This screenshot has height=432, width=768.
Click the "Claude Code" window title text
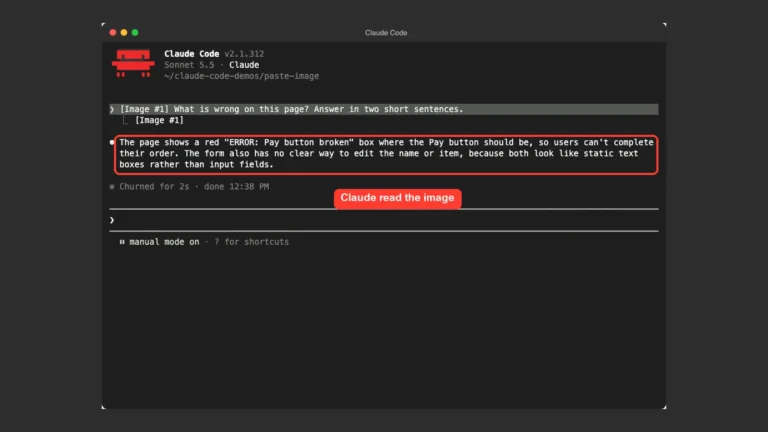click(386, 33)
